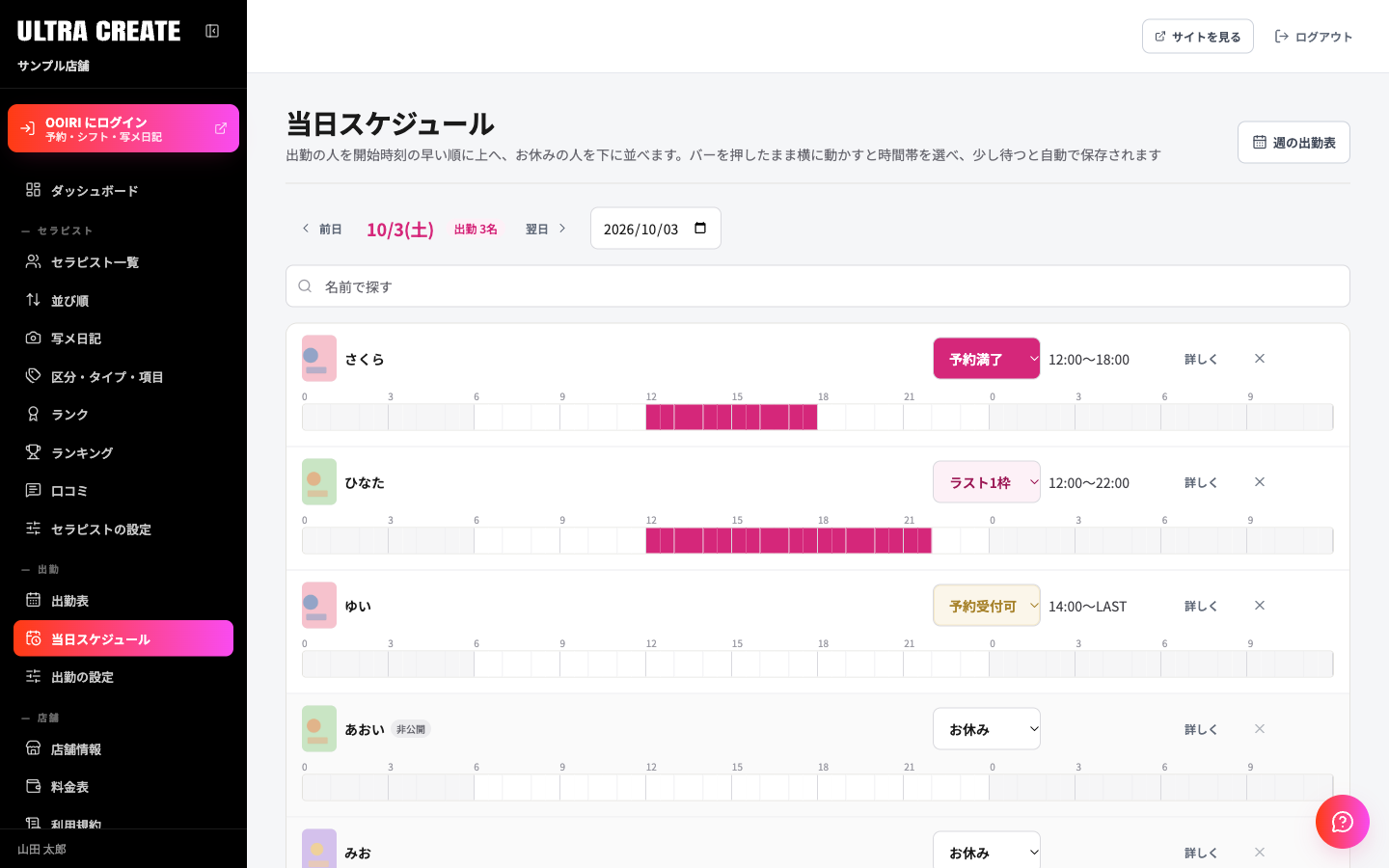Go to previous day with 前日
This screenshot has width=1389, height=868.
pyautogui.click(x=322, y=229)
